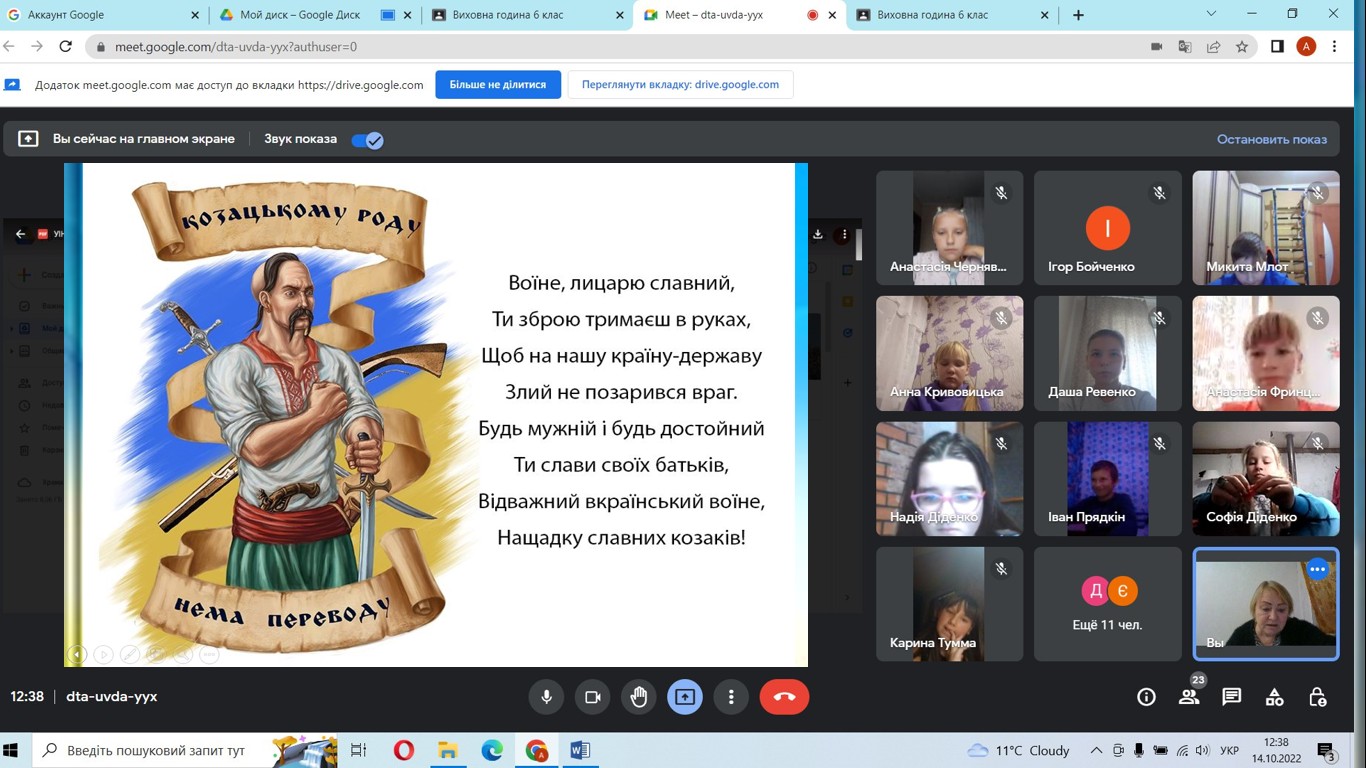
Task: Open Ещё 11 чел. participants tile
Action: tap(1108, 604)
